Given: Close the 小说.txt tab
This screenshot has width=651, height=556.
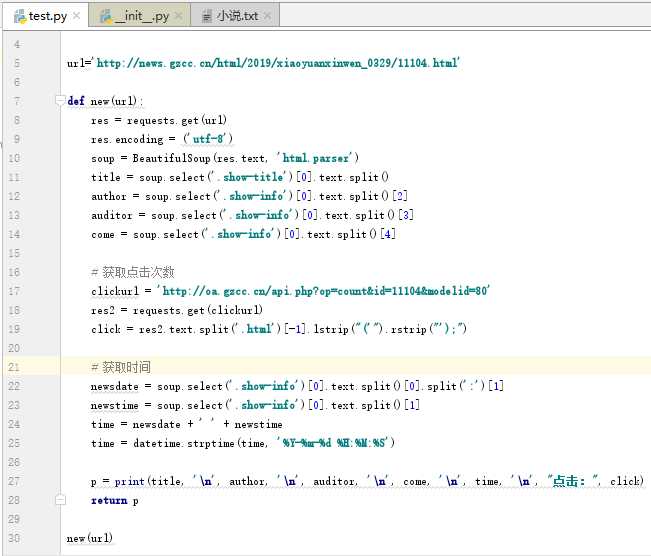Looking at the screenshot, I should point(267,16).
